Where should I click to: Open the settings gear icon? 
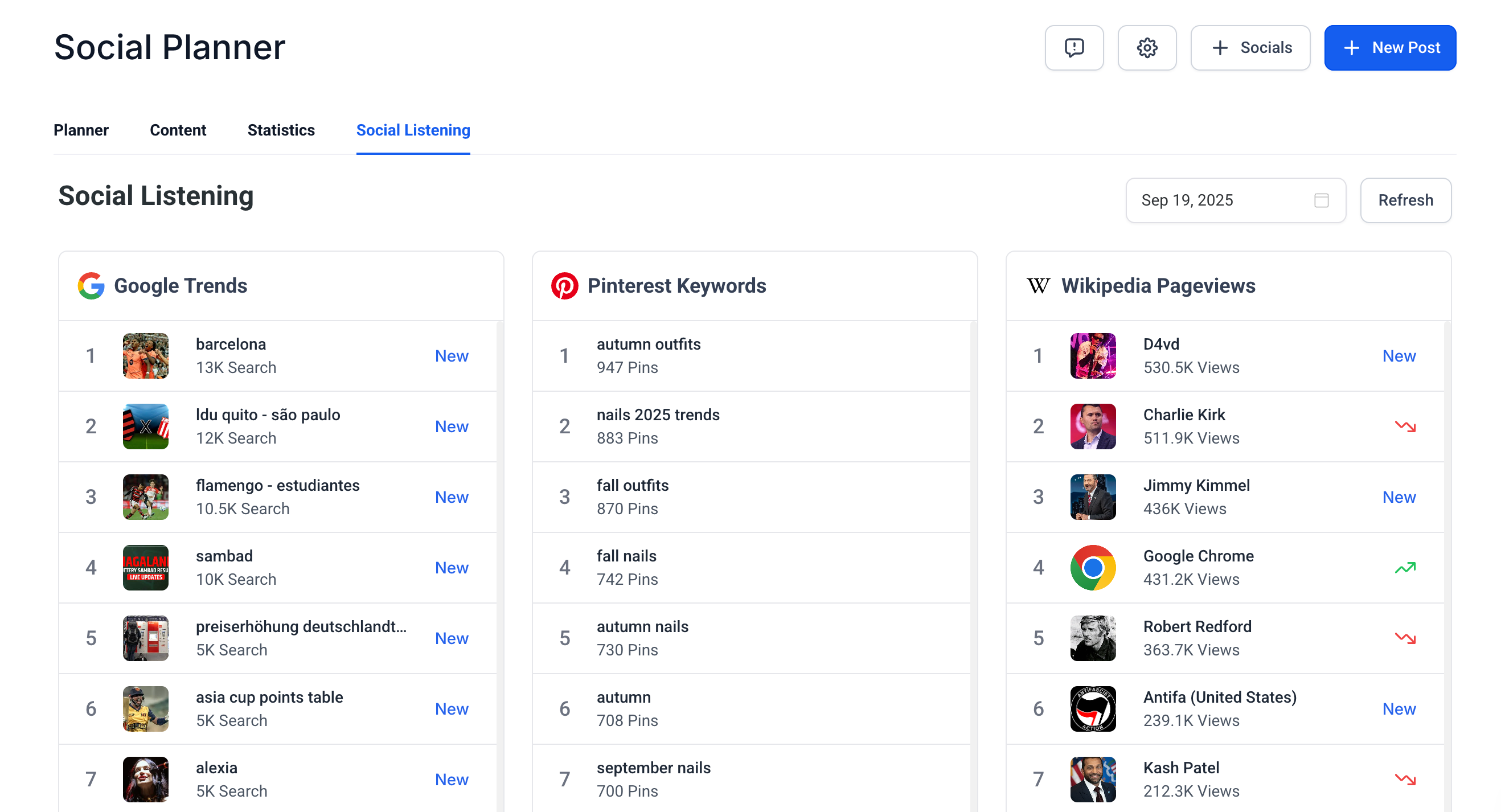click(1147, 48)
